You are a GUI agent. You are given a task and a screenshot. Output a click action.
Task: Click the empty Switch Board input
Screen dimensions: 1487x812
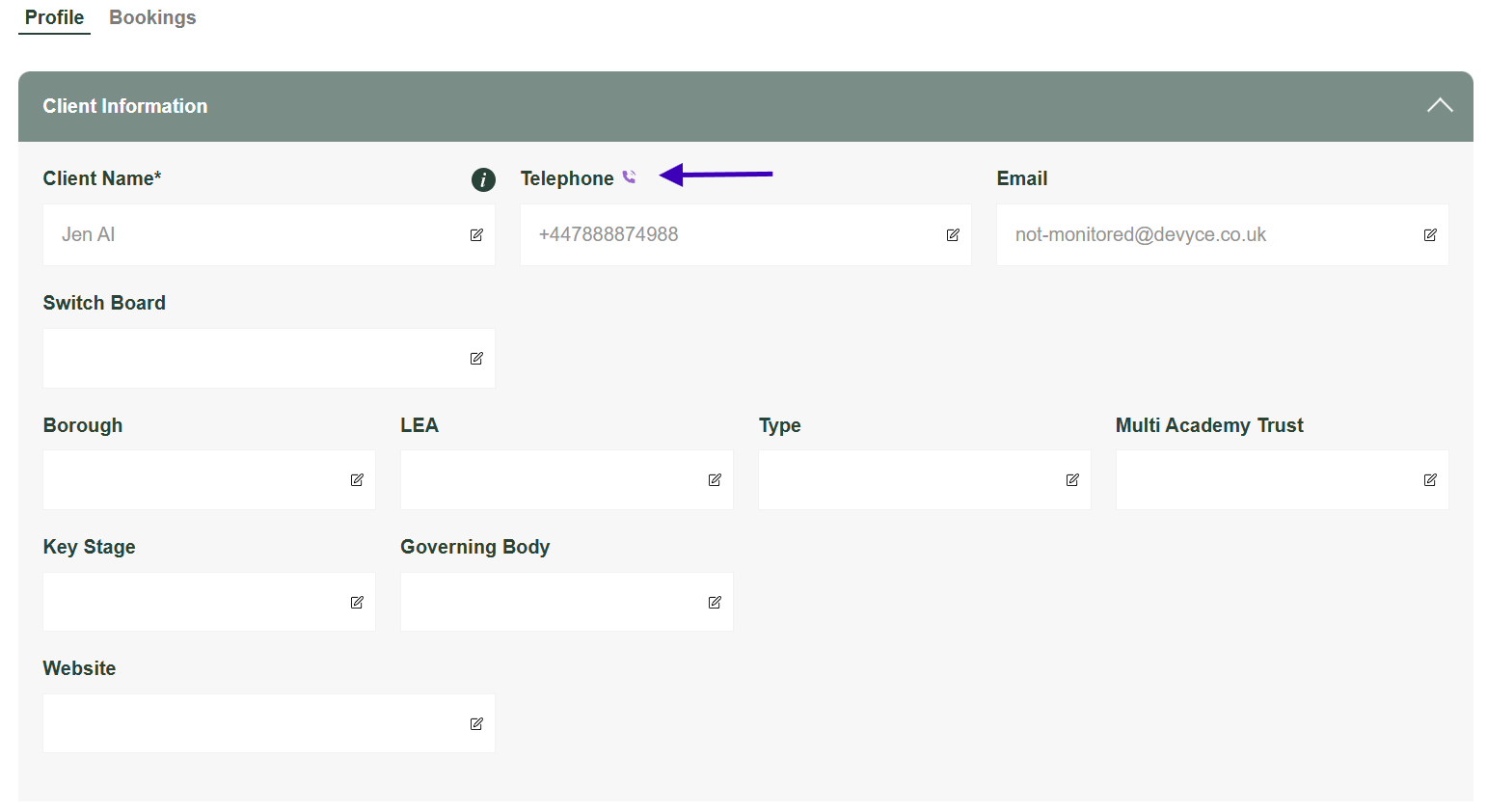click(269, 359)
